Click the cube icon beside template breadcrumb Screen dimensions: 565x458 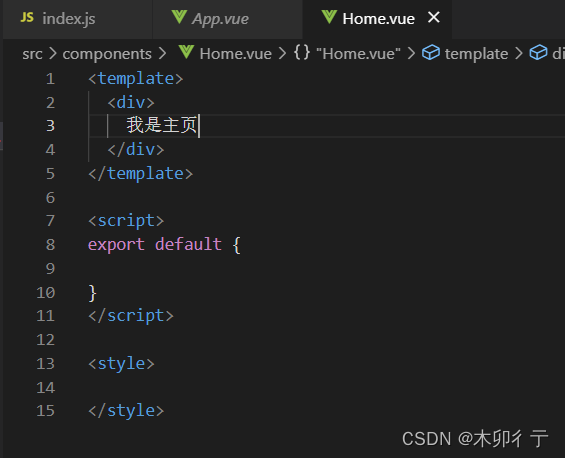coord(431,53)
